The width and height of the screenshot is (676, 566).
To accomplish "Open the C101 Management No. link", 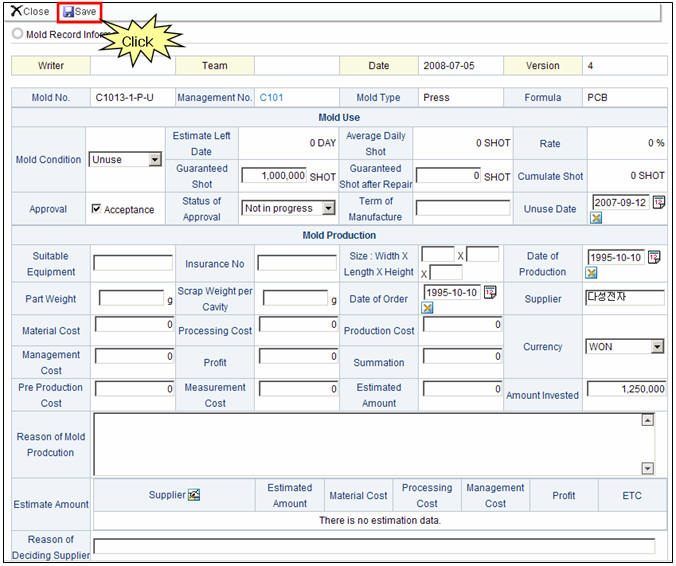I will click(270, 98).
